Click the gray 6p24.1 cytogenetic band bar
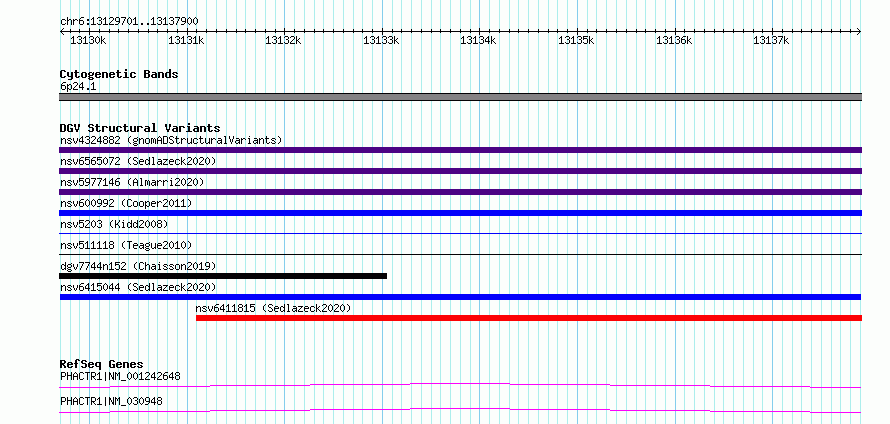890x424 pixels. 460,97
